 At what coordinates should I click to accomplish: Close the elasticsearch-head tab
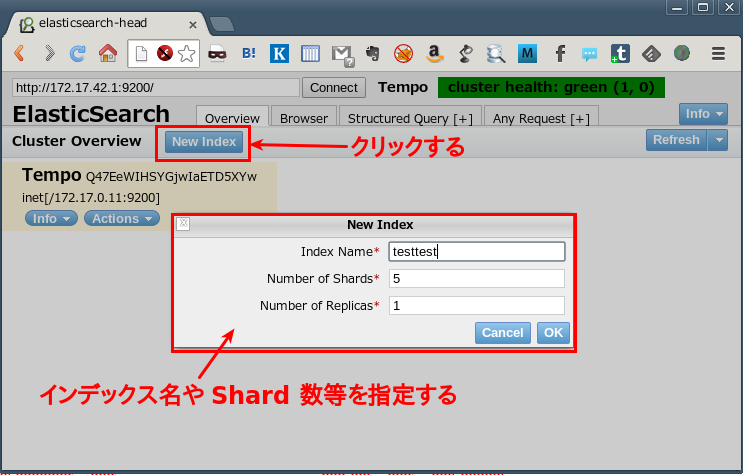(x=192, y=25)
